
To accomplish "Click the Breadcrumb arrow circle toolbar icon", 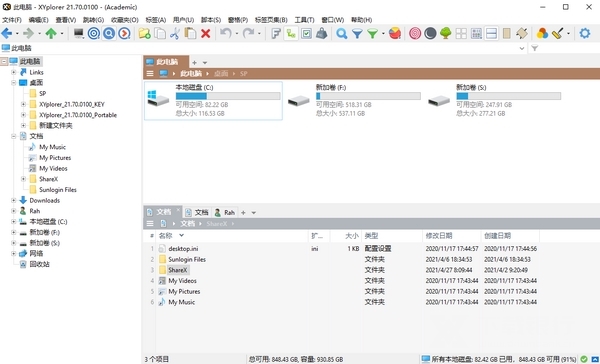I will pyautogui.click(x=124, y=34).
